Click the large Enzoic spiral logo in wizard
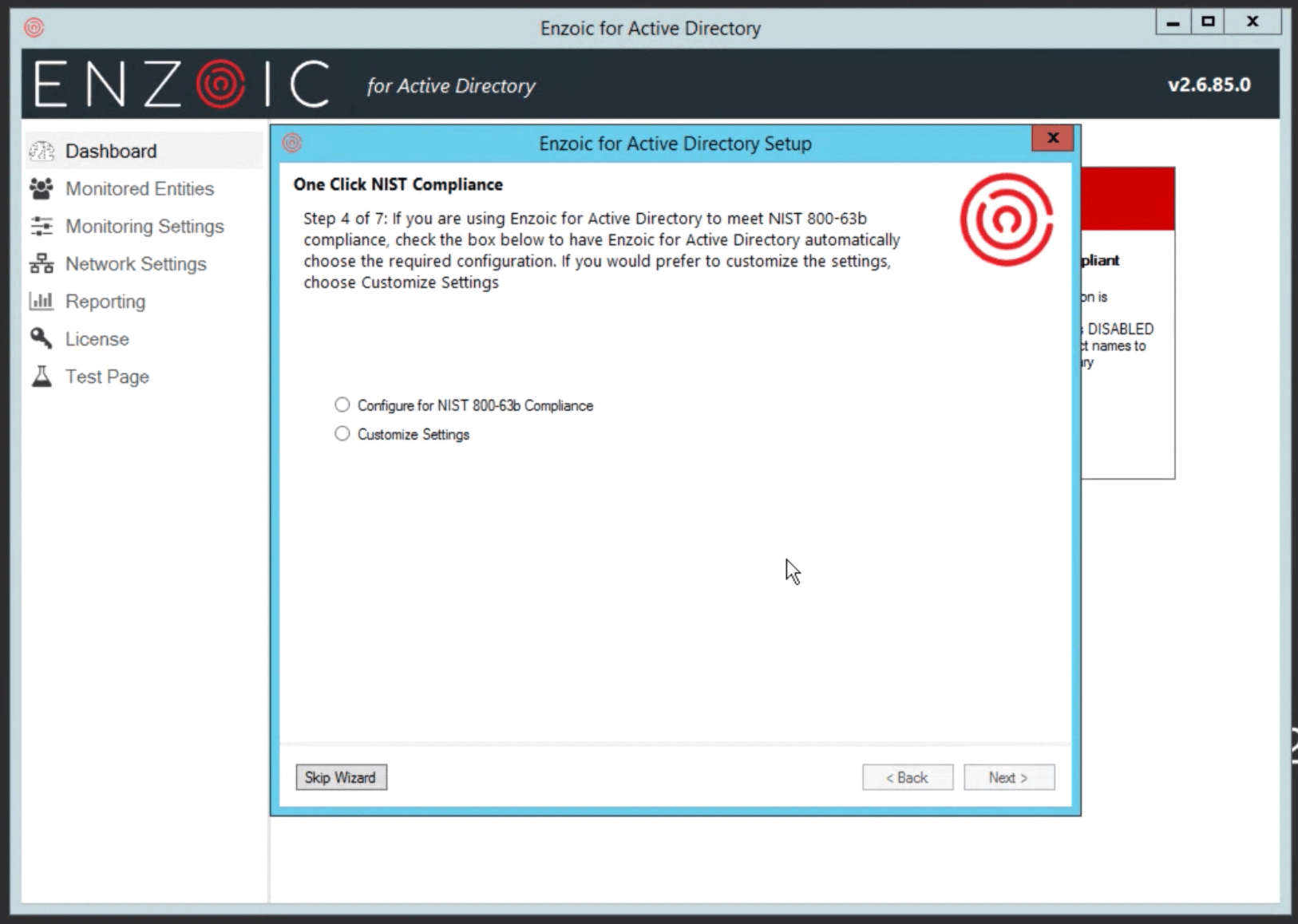This screenshot has height=924, width=1298. 1006,219
